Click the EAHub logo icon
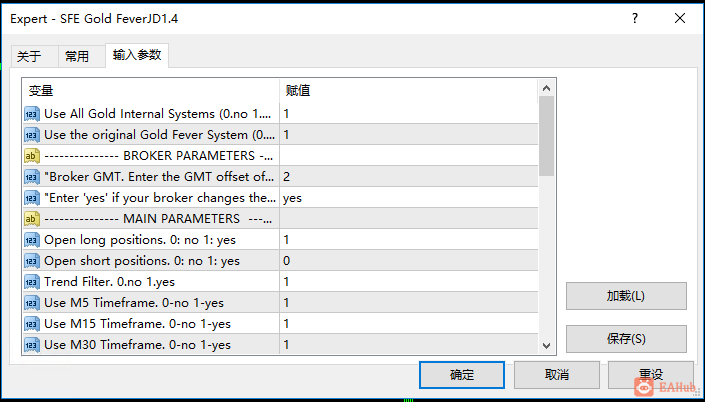Image resolution: width=705 pixels, height=402 pixels. click(644, 386)
